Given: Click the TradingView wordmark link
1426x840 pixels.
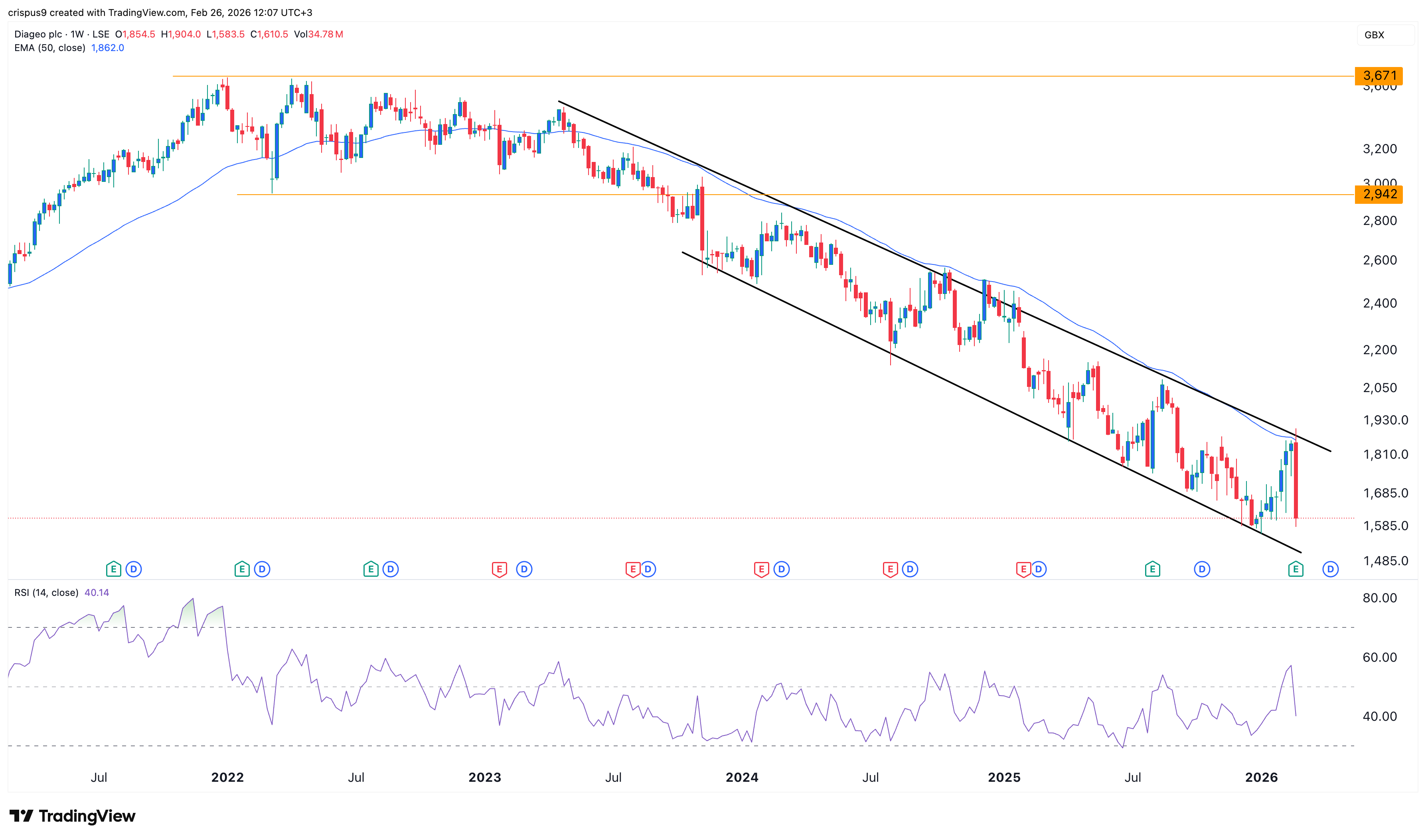Looking at the screenshot, I should click(87, 816).
